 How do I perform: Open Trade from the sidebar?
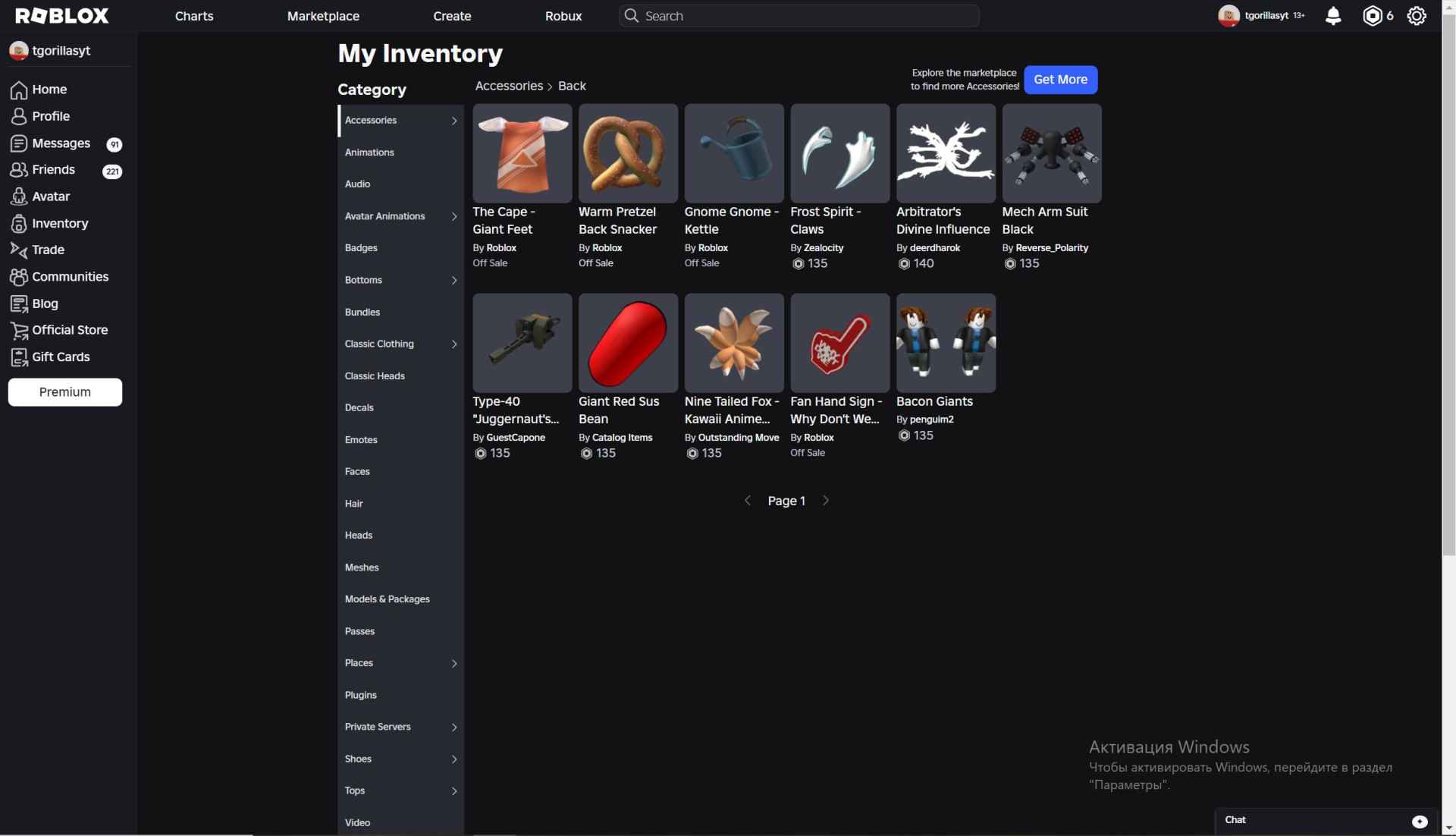point(48,250)
